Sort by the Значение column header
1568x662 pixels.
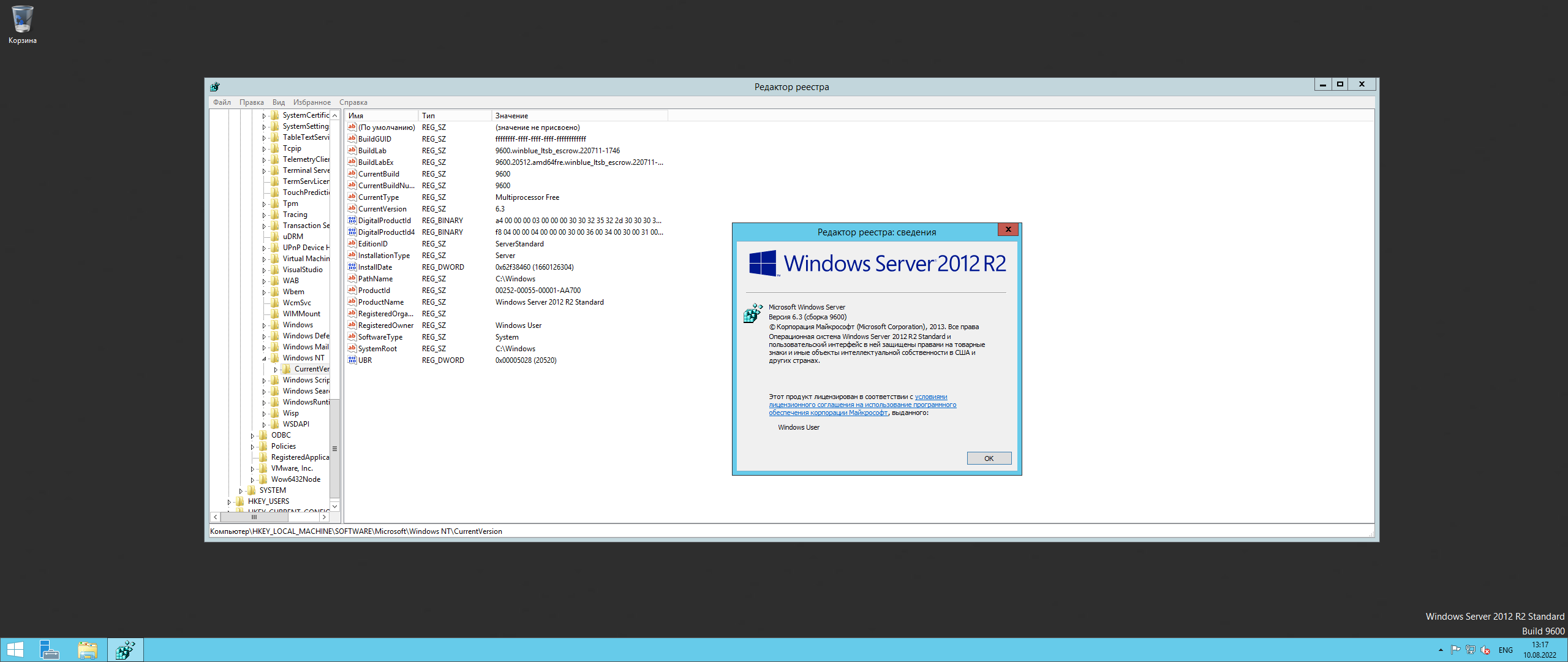pos(579,115)
